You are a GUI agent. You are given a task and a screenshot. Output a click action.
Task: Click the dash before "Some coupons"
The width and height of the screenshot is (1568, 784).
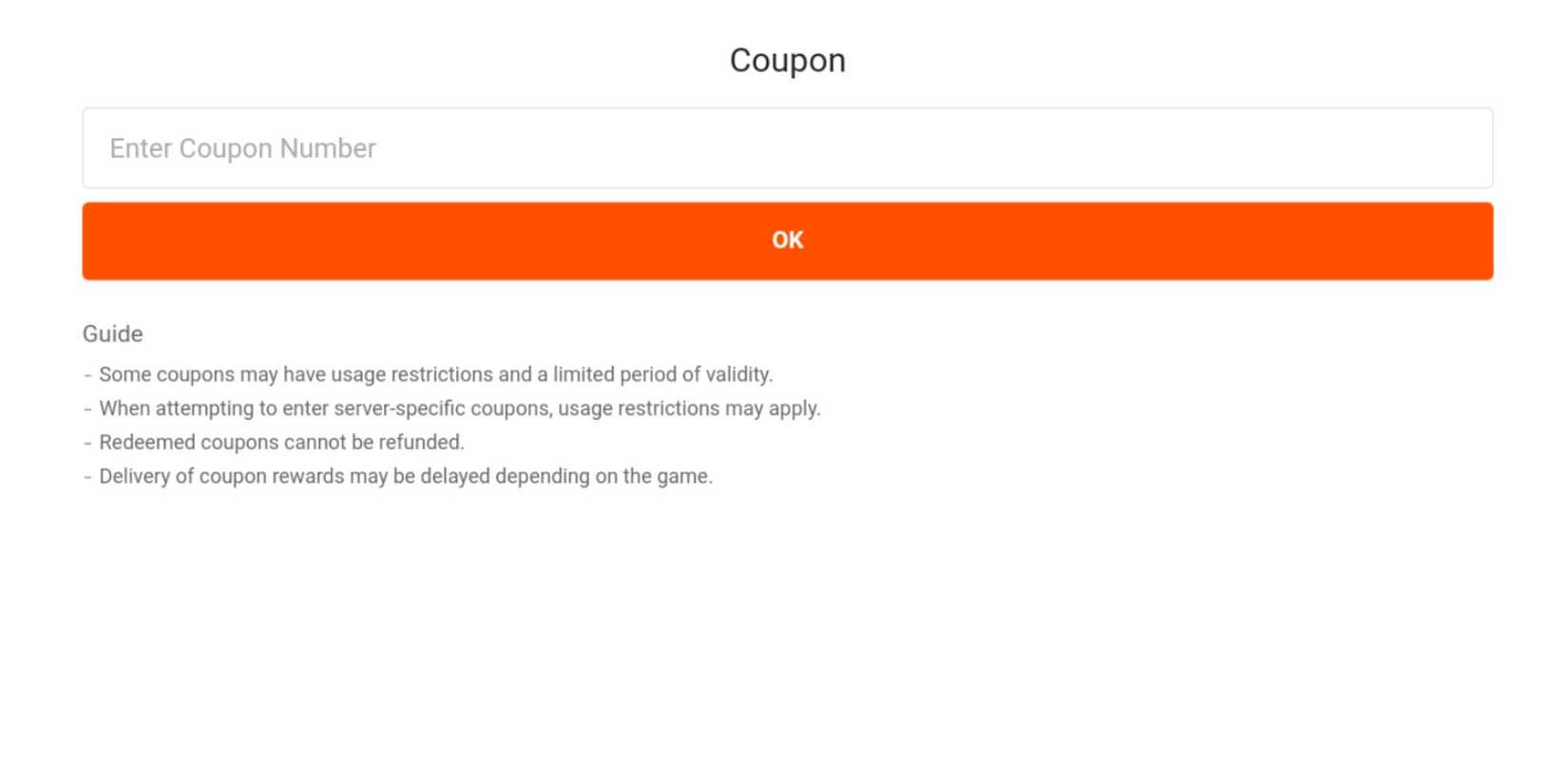click(88, 374)
